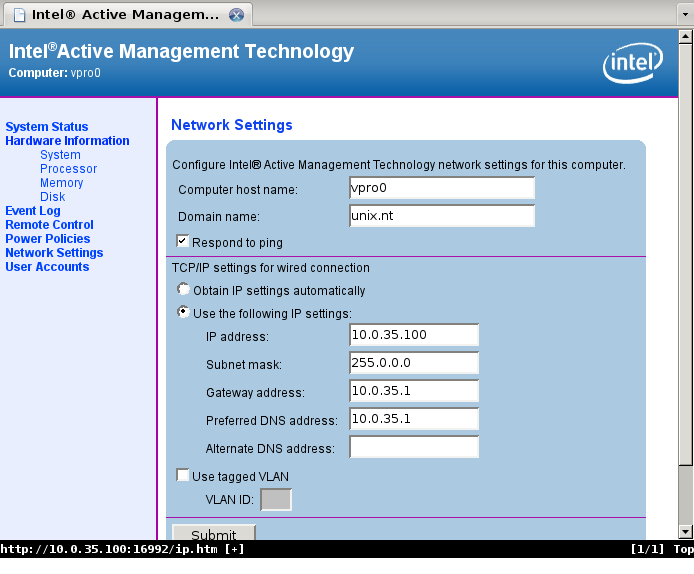Click the Preferred DNS address field

pyautogui.click(x=414, y=419)
